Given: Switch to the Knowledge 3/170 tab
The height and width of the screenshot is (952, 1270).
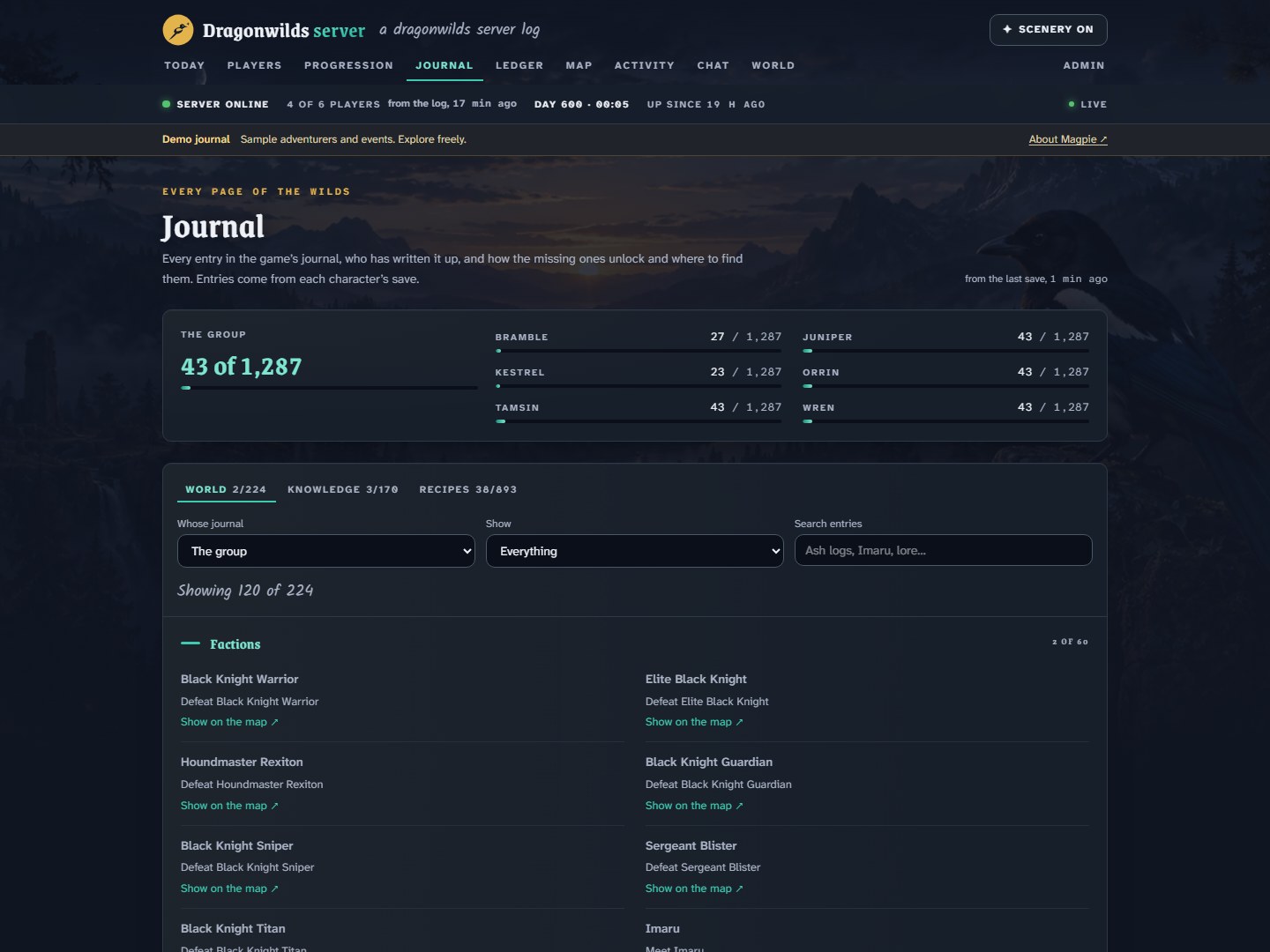Looking at the screenshot, I should point(342,489).
